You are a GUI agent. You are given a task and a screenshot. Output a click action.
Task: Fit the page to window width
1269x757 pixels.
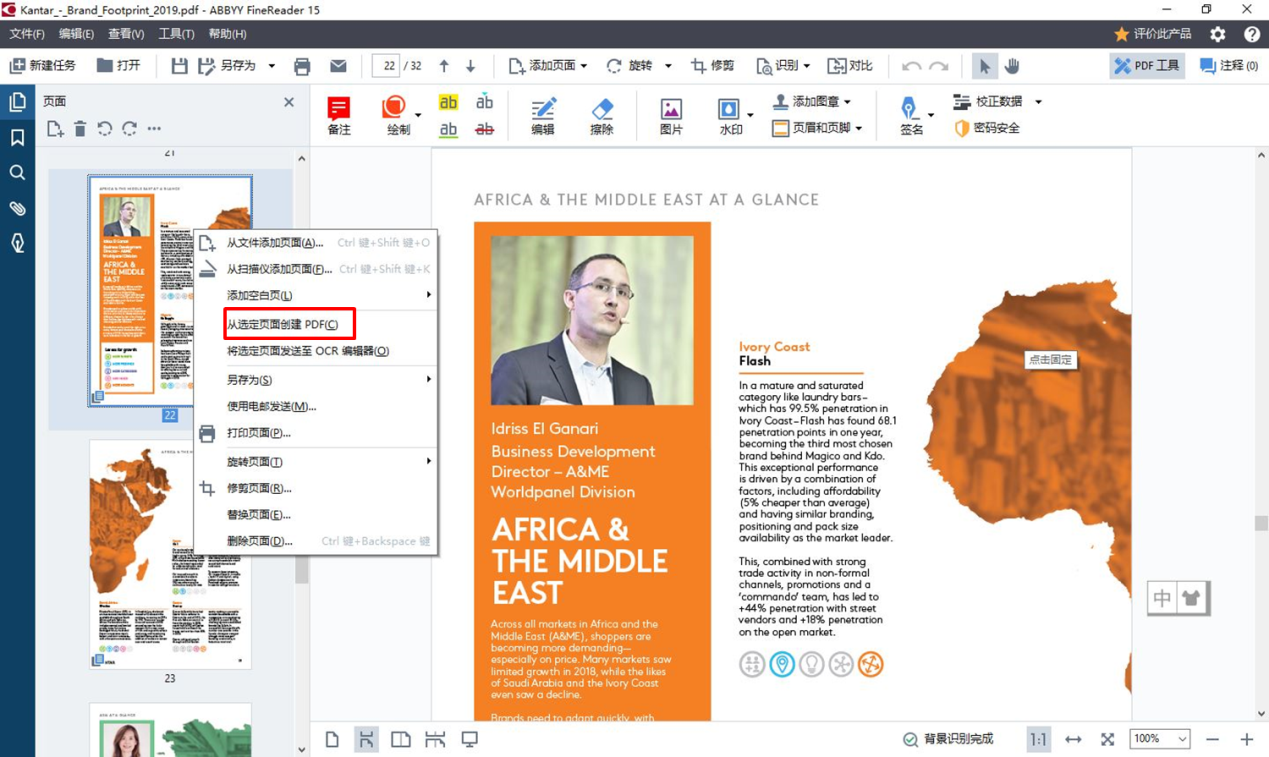point(1073,739)
